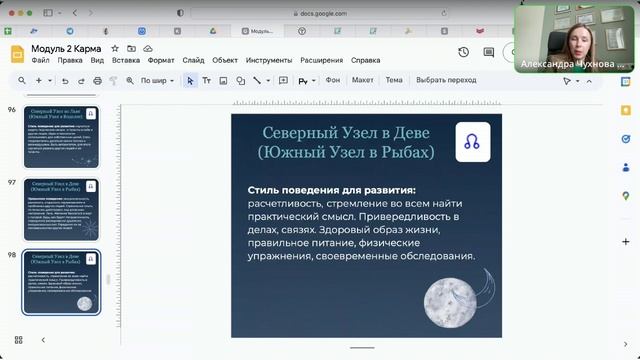
Task: Add a comment from toolbar
Action: 283,81
